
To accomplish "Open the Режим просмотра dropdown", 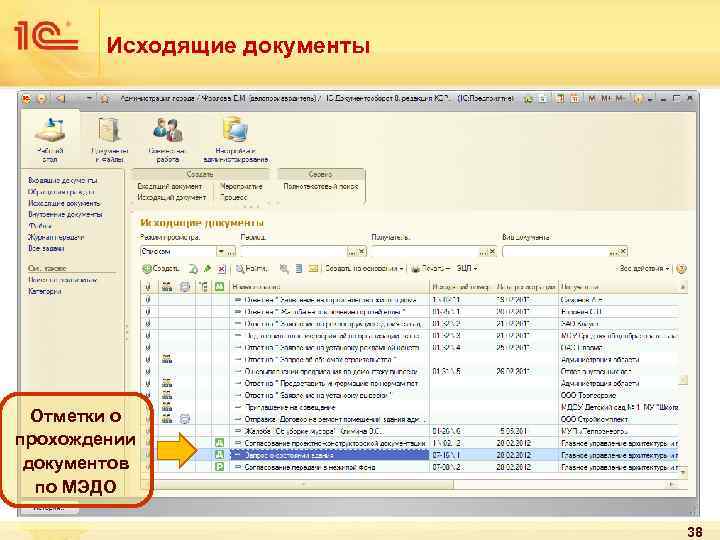I will [221, 252].
